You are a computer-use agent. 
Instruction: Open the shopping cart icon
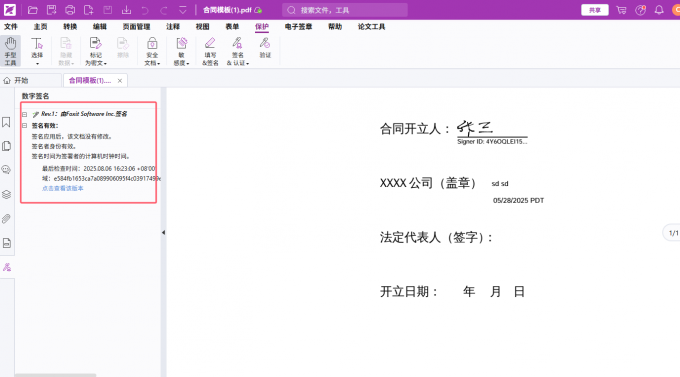click(621, 10)
